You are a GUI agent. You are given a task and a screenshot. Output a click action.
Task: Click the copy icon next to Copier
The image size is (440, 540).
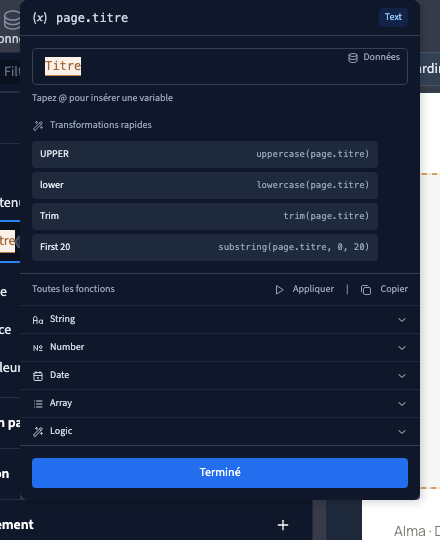click(366, 290)
